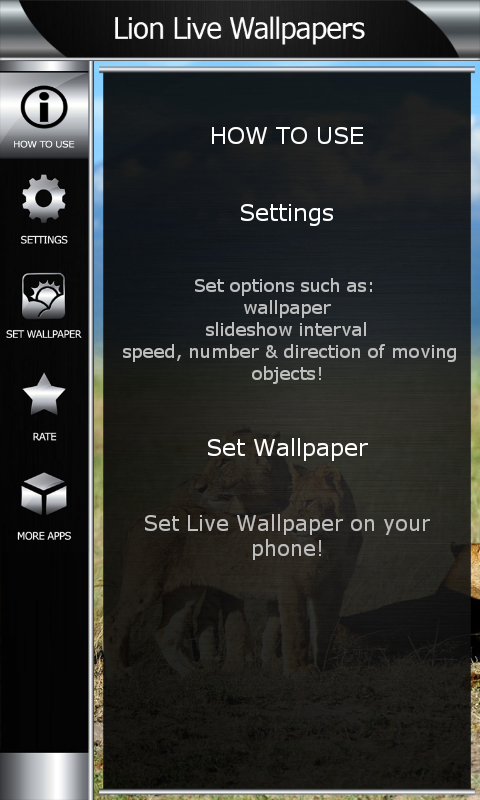Viewport: 480px width, 800px height.
Task: Click the Set Wallpaper heading in the panel
Action: coord(287,448)
